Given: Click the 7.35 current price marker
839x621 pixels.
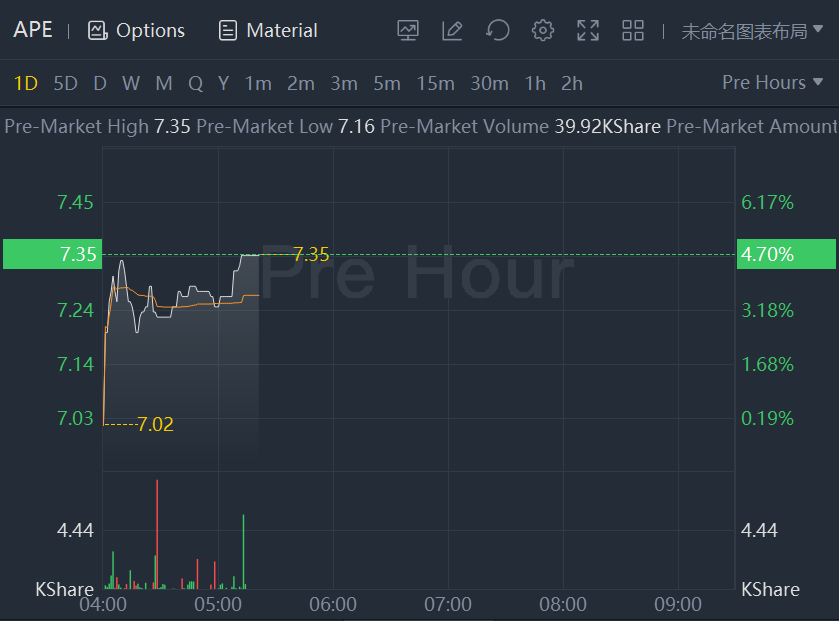Looking at the screenshot, I should pos(52,254).
